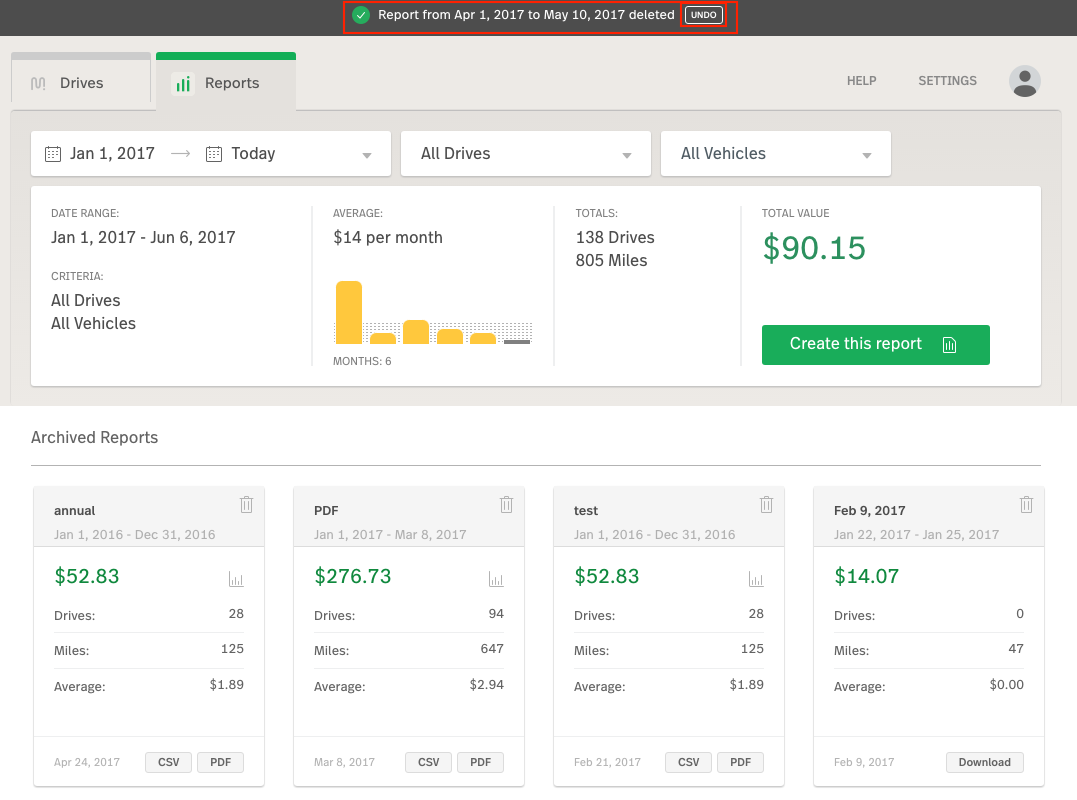Download PDF of test report
The height and width of the screenshot is (800, 1077).
point(740,762)
